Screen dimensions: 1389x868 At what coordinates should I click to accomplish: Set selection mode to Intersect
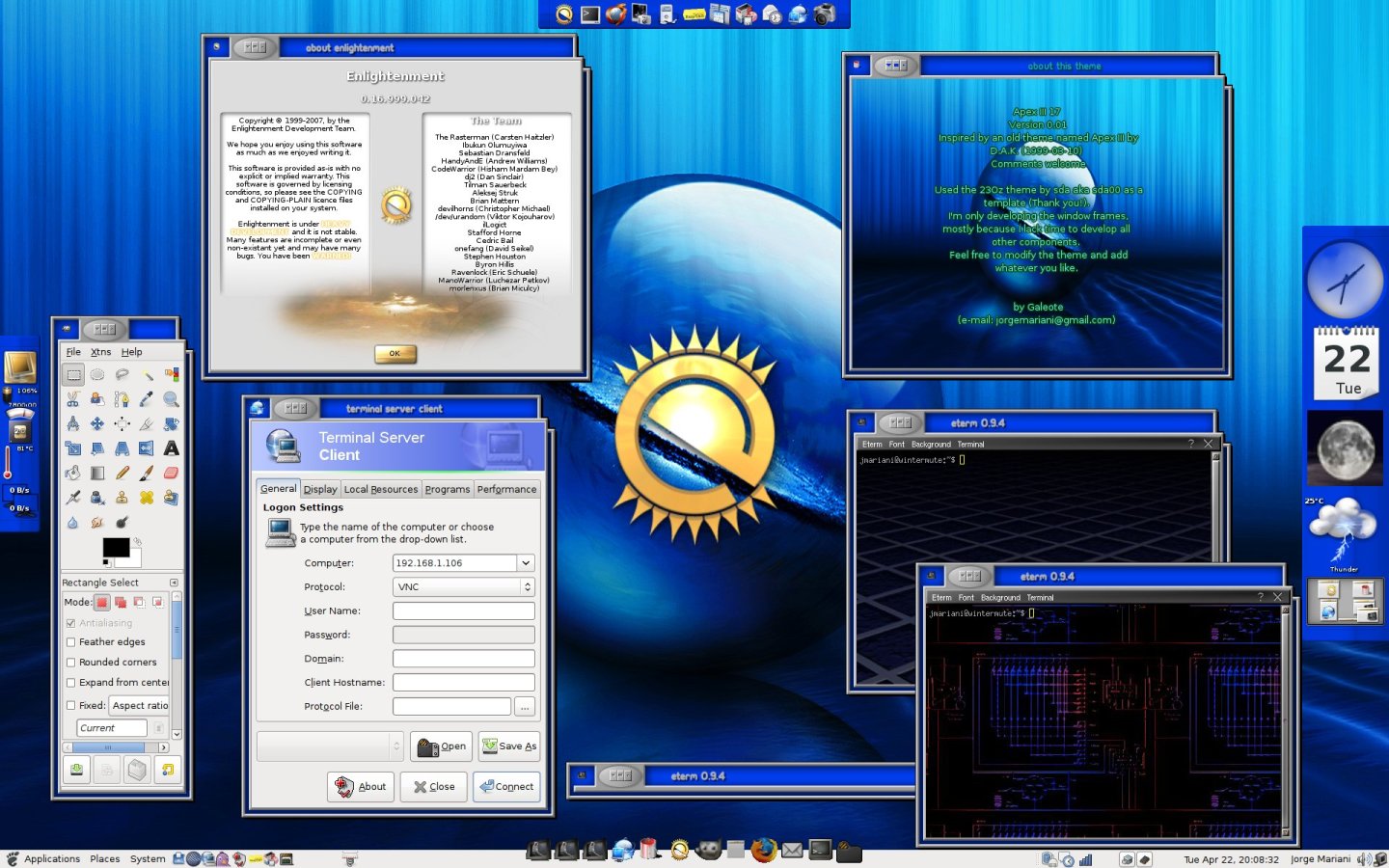point(157,602)
